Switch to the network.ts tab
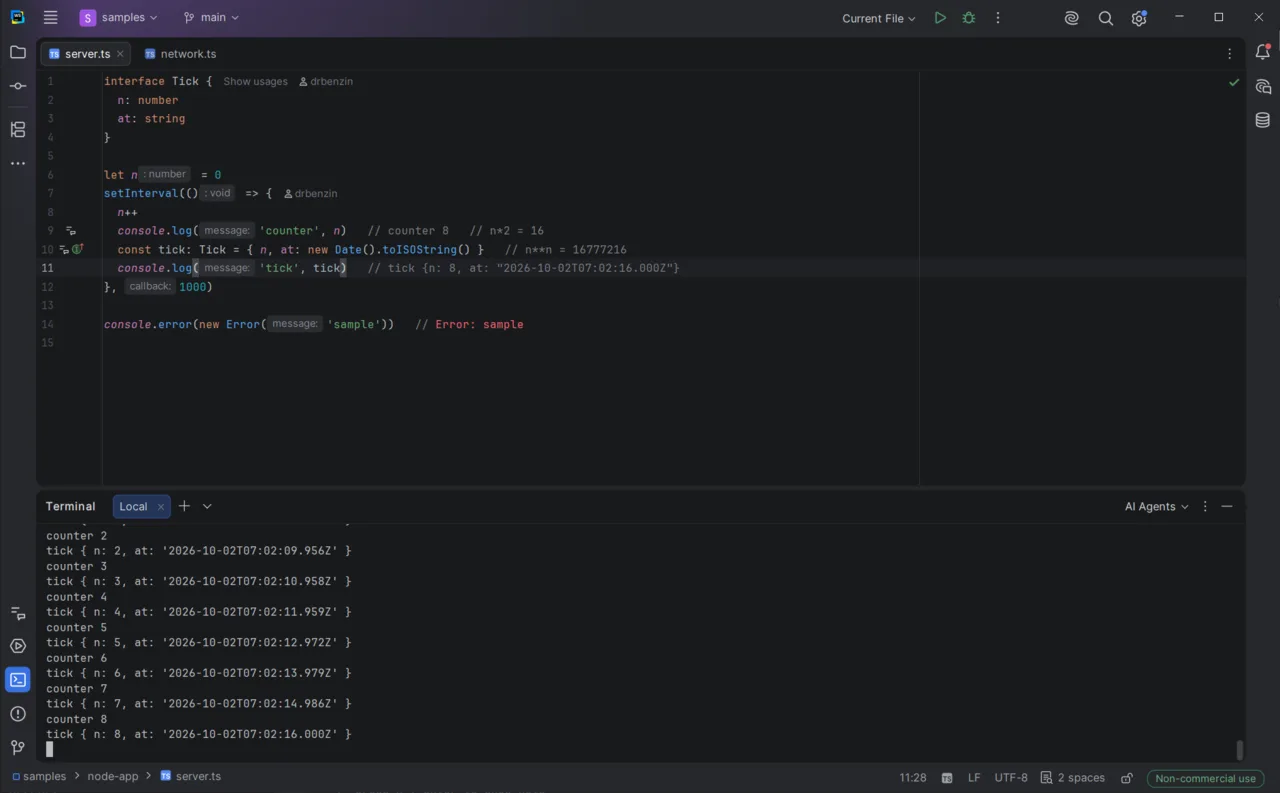 click(x=180, y=54)
